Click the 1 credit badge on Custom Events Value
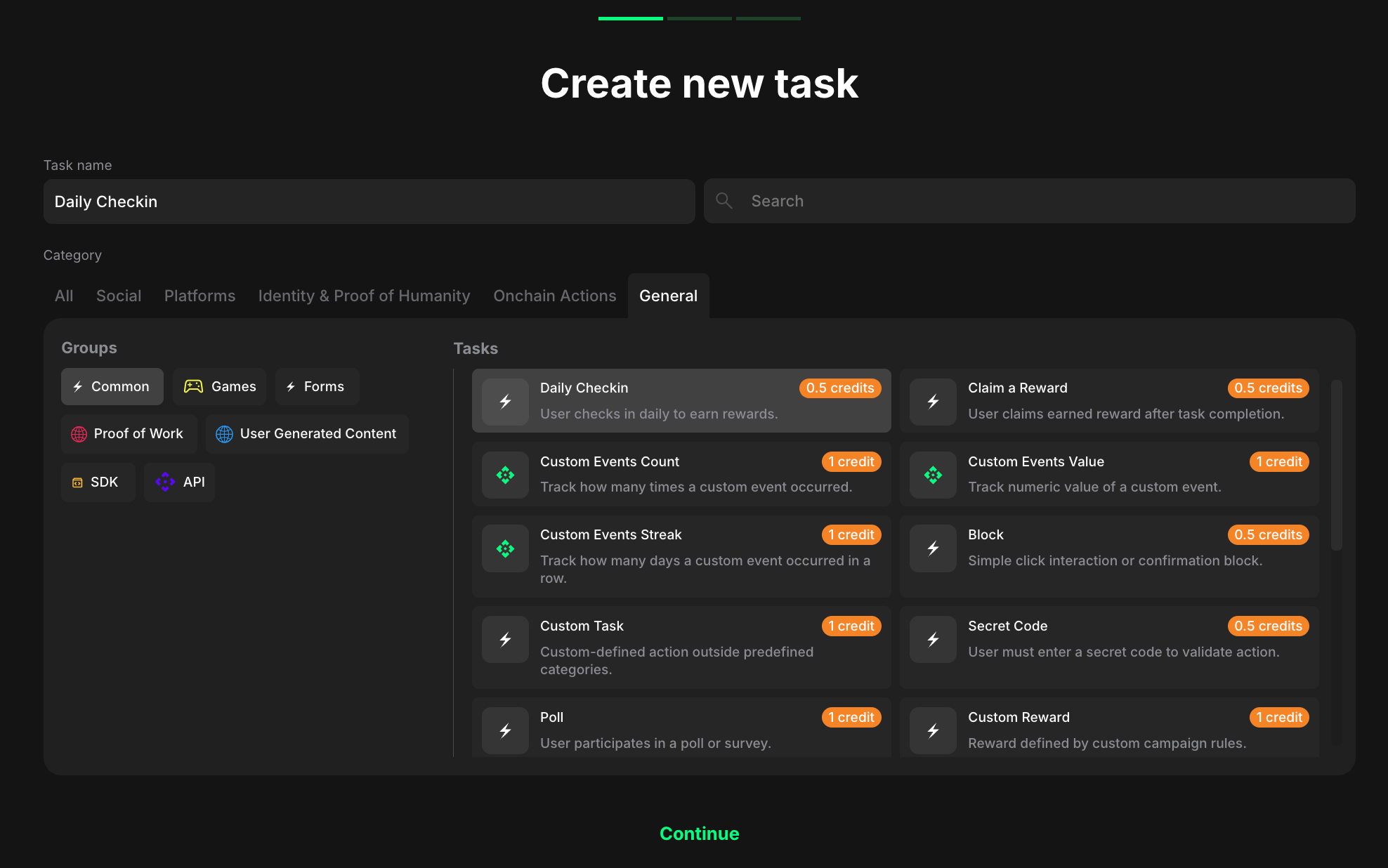The width and height of the screenshot is (1388, 868). (x=1279, y=461)
